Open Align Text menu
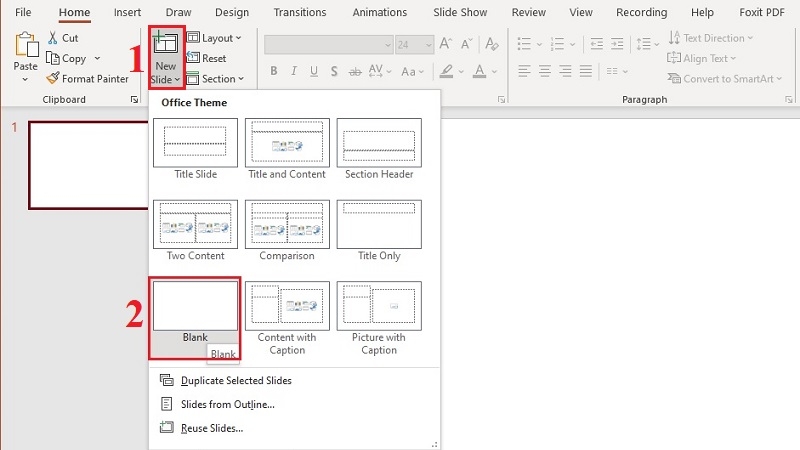The height and width of the screenshot is (450, 800). coord(702,58)
